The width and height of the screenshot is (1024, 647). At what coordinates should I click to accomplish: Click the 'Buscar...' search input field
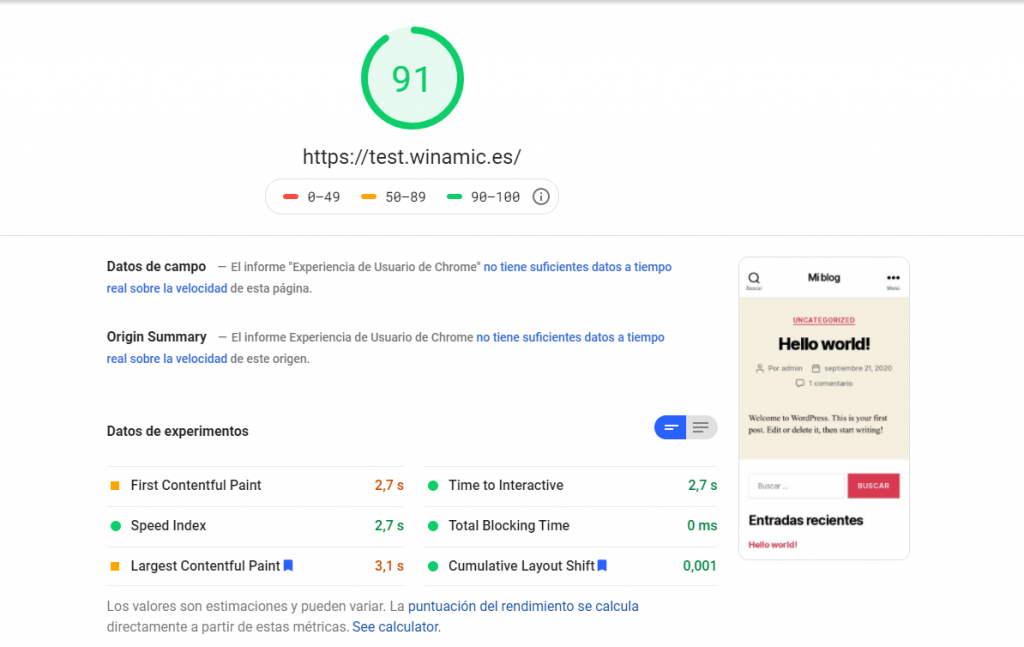[x=797, y=485]
